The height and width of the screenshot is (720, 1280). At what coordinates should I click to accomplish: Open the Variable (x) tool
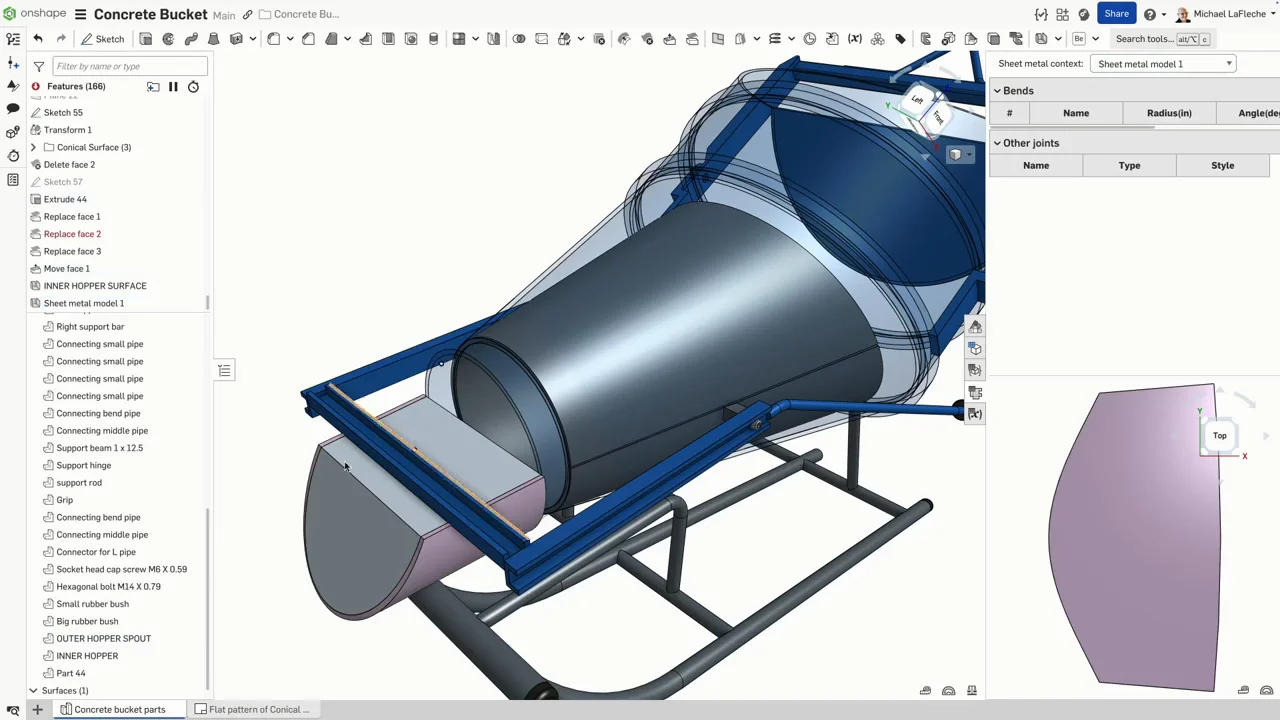pyautogui.click(x=854, y=39)
